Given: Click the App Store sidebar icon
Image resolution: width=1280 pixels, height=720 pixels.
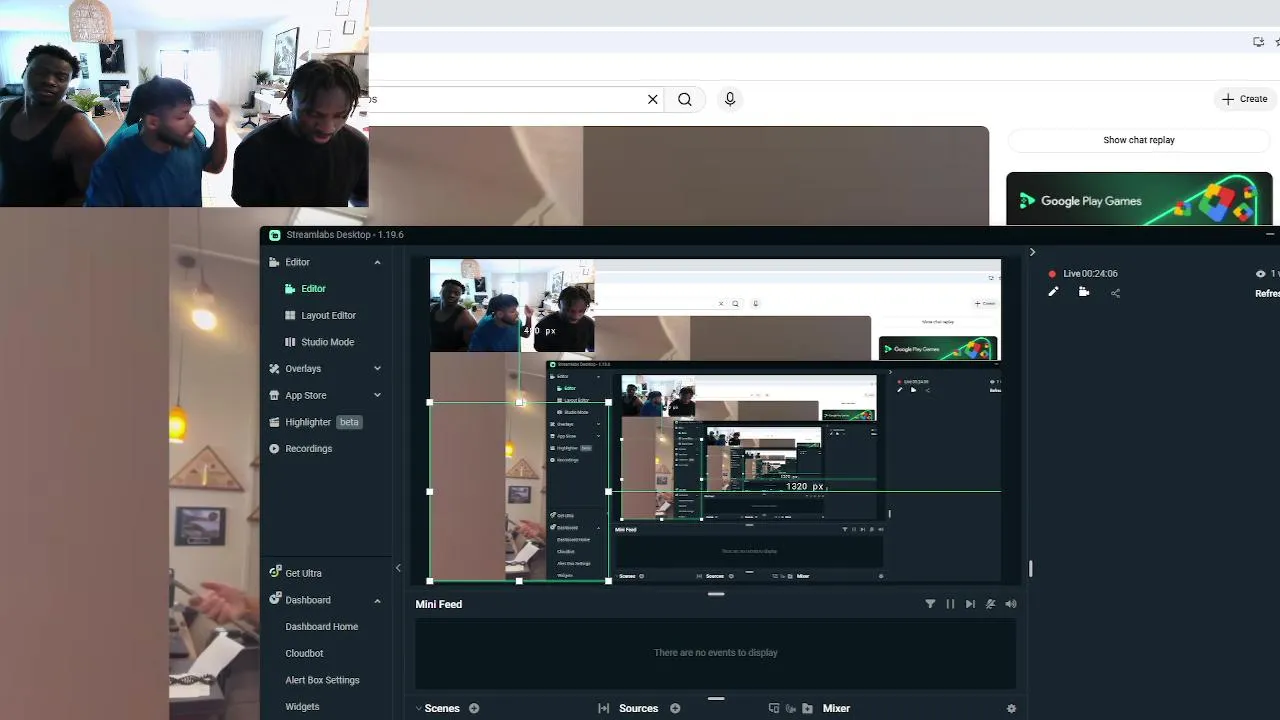Looking at the screenshot, I should 274,395.
